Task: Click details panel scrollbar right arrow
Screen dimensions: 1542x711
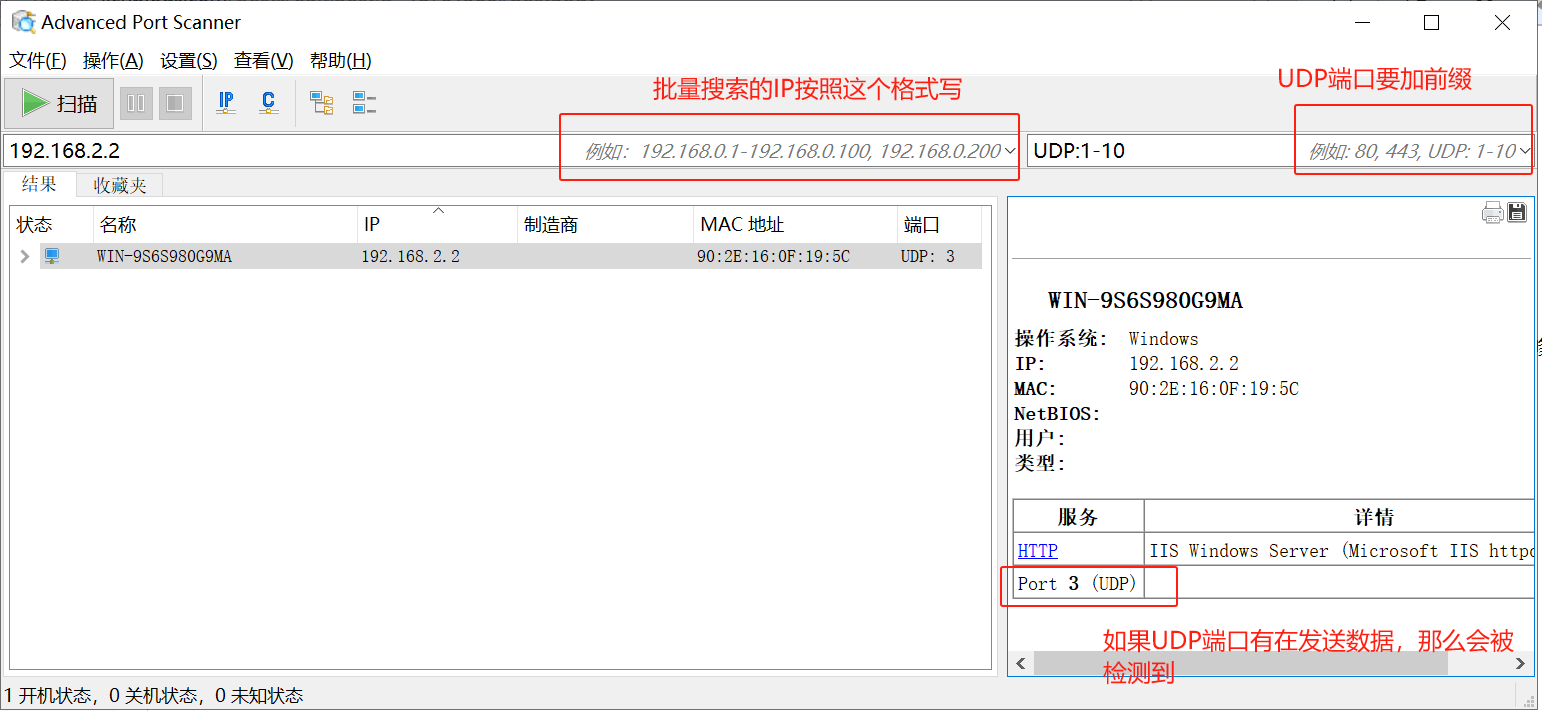Action: (1520, 664)
